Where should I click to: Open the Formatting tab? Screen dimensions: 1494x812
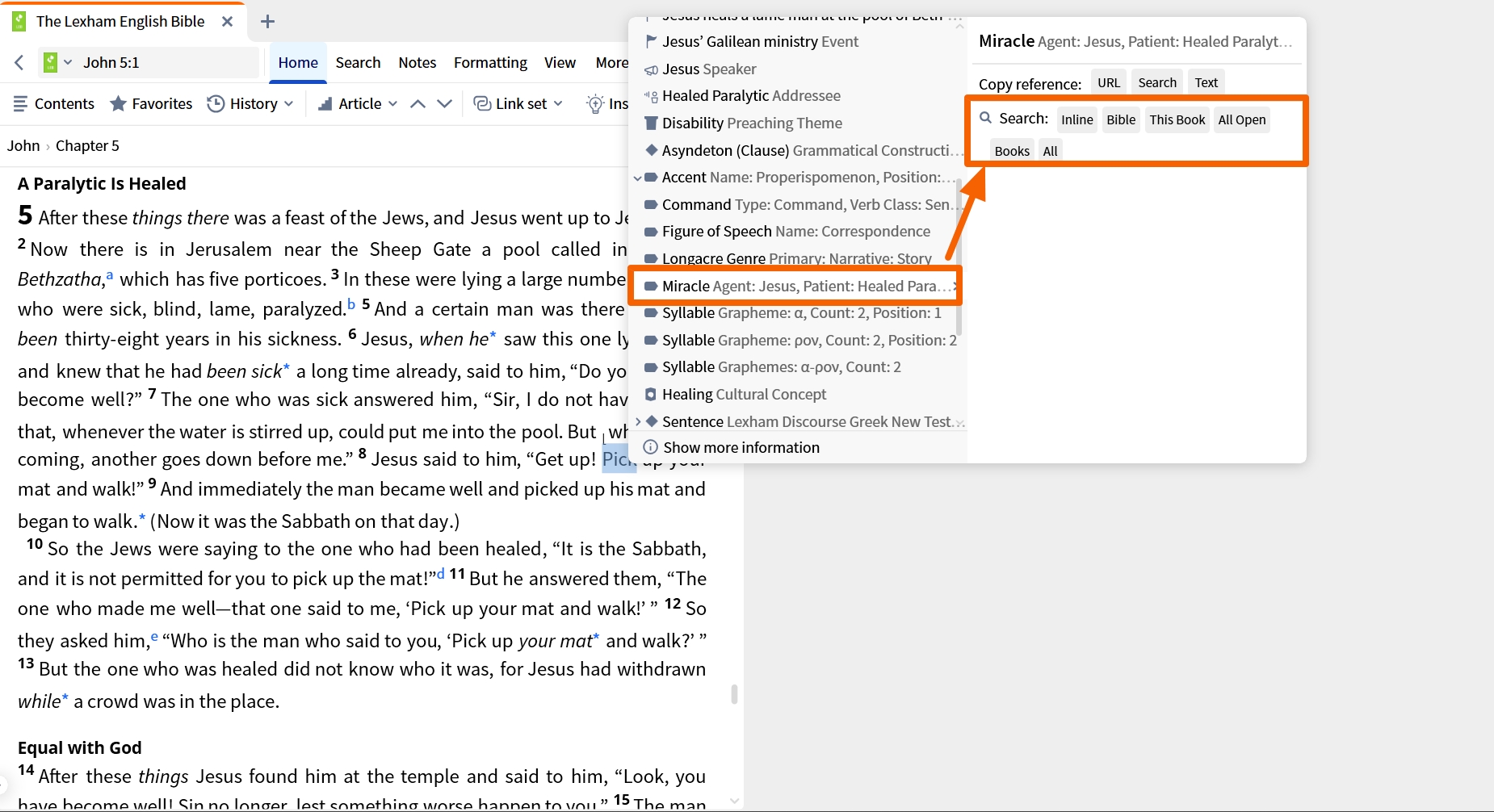click(490, 62)
